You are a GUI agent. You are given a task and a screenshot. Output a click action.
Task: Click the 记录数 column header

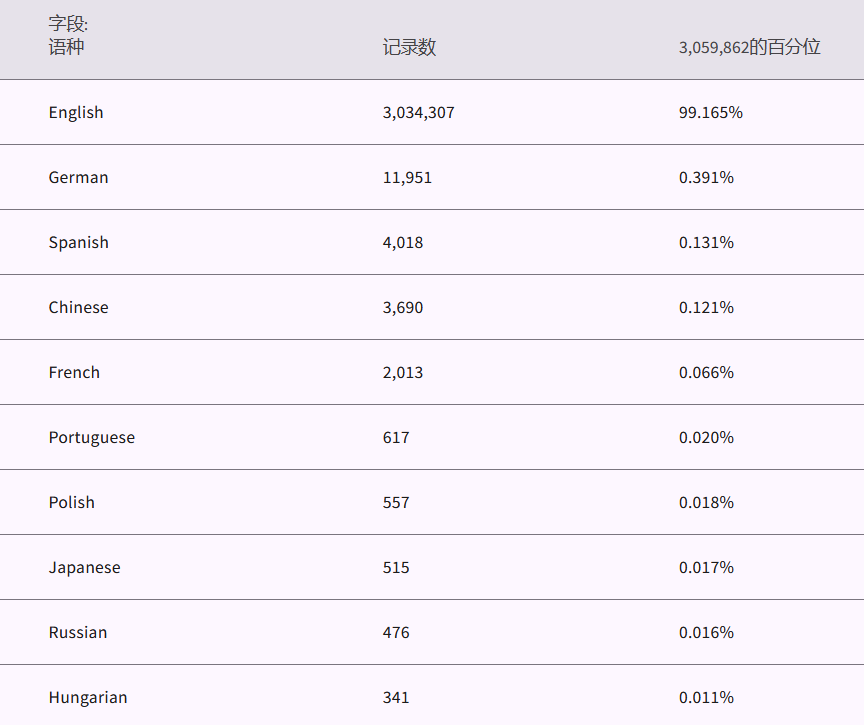409,47
